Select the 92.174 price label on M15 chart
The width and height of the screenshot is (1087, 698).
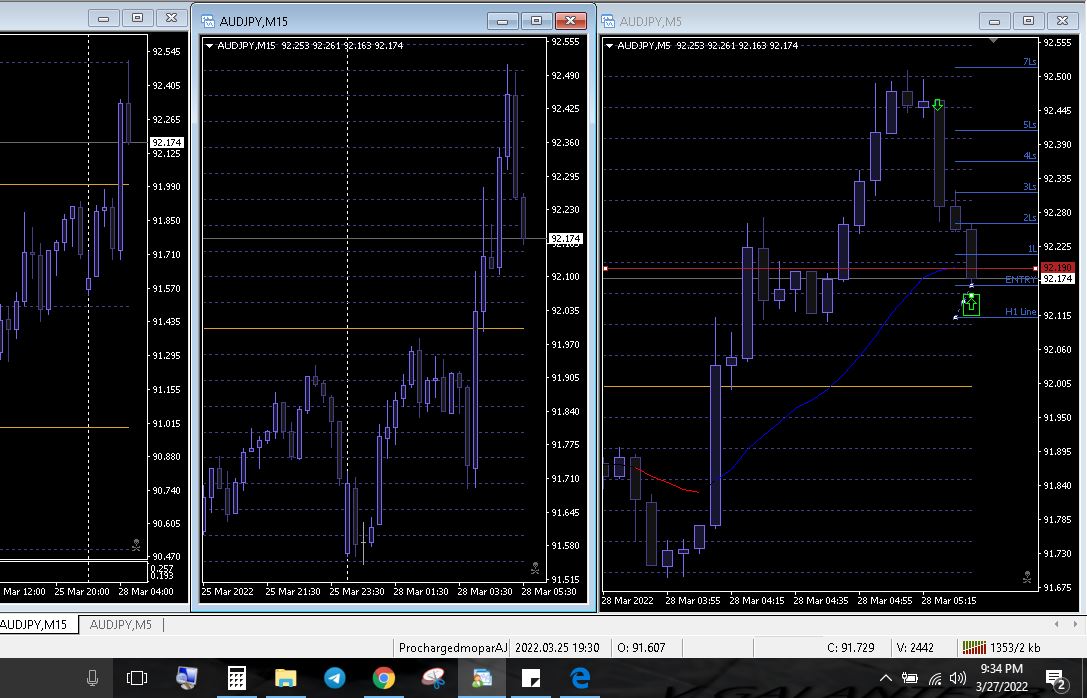coord(565,238)
